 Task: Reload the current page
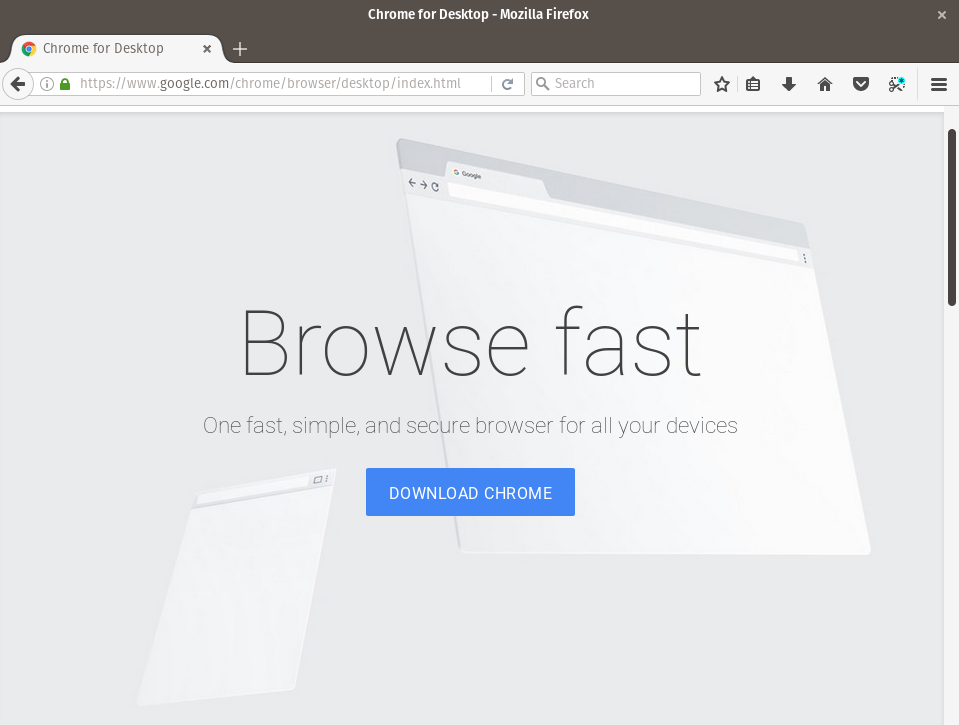point(508,83)
